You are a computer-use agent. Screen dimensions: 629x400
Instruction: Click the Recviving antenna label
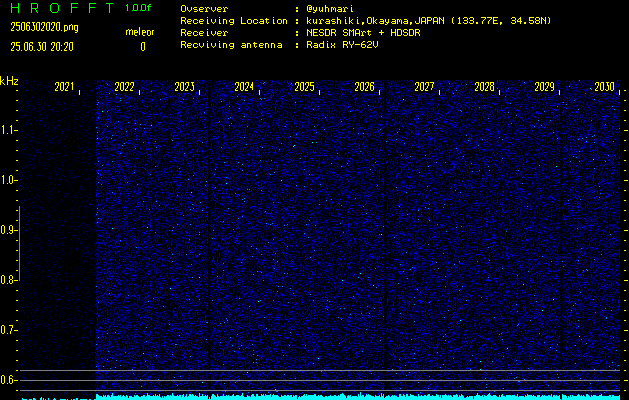pos(231,45)
